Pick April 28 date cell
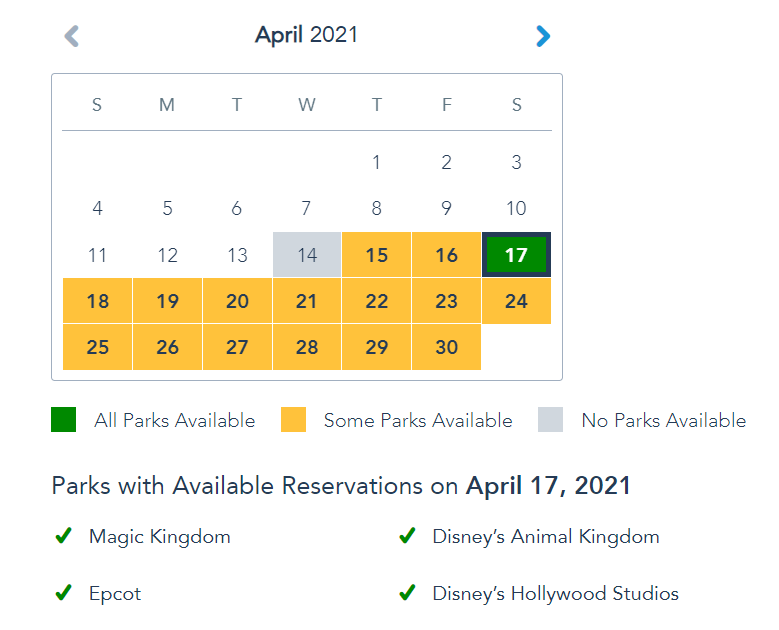Viewport: 779px width, 630px height. [307, 347]
